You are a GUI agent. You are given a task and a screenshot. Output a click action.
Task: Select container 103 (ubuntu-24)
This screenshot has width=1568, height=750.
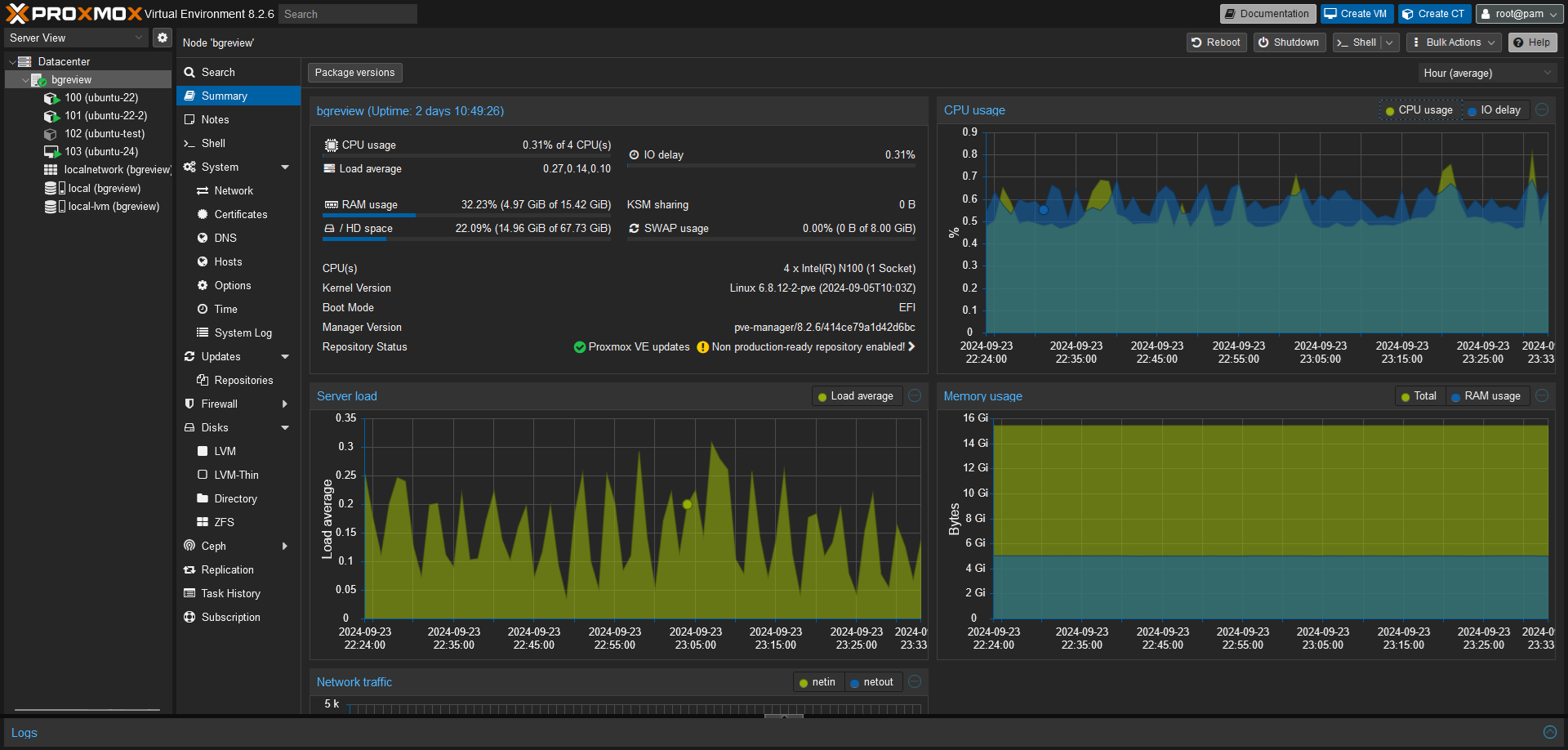pyautogui.click(x=101, y=152)
